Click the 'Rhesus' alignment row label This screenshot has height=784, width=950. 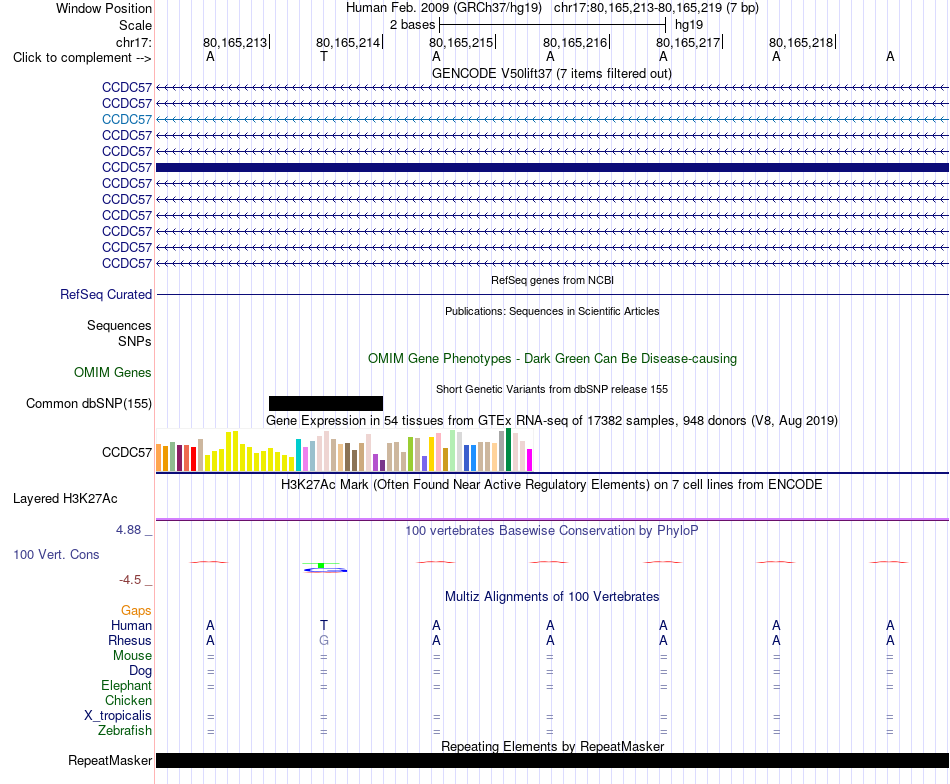pos(130,640)
